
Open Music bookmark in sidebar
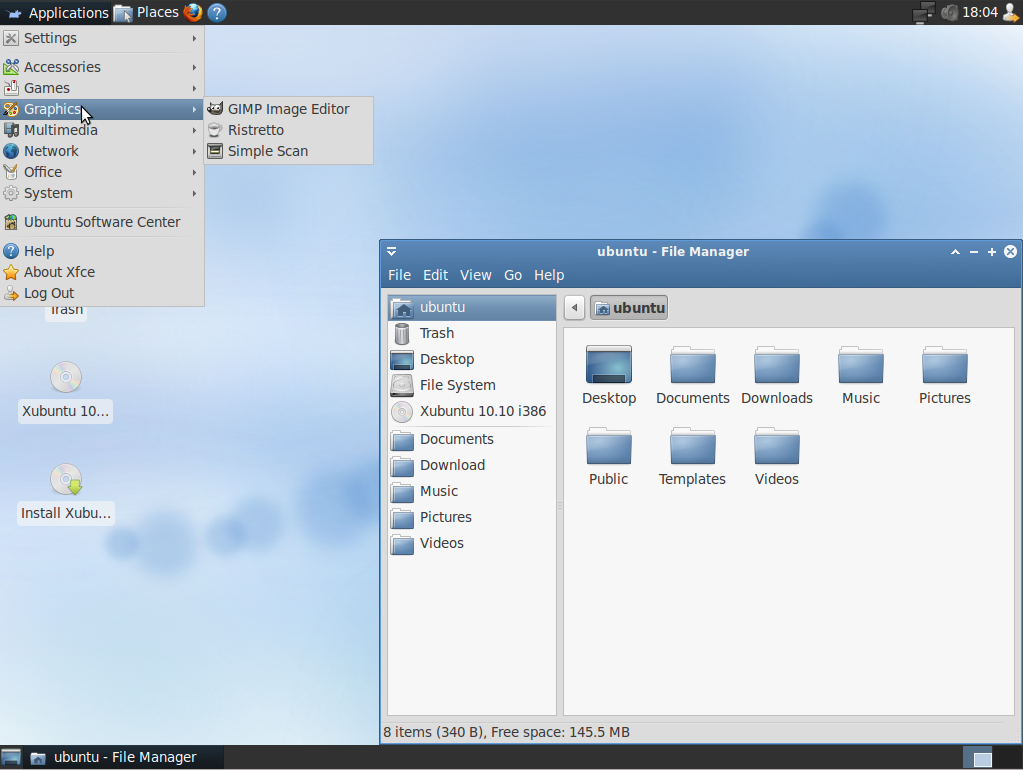(x=472, y=492)
